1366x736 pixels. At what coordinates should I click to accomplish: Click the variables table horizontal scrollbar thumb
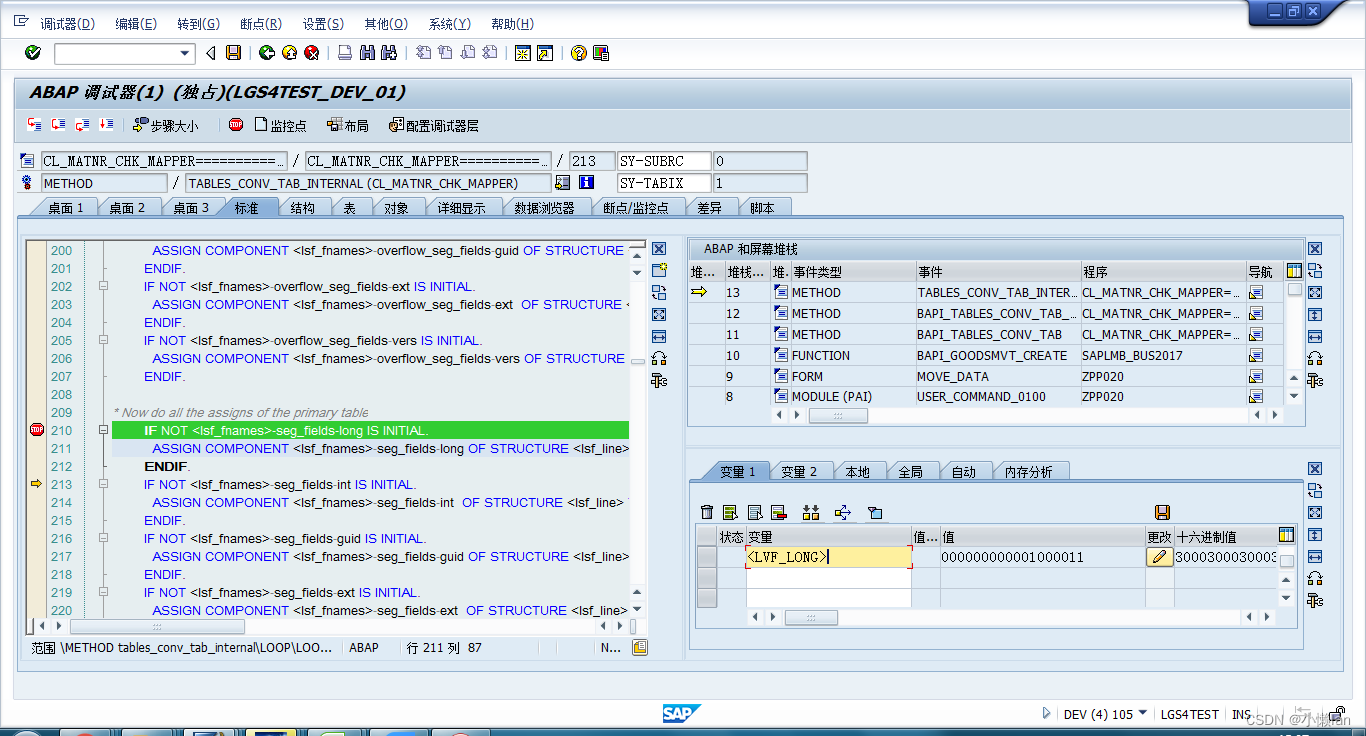tap(811, 618)
